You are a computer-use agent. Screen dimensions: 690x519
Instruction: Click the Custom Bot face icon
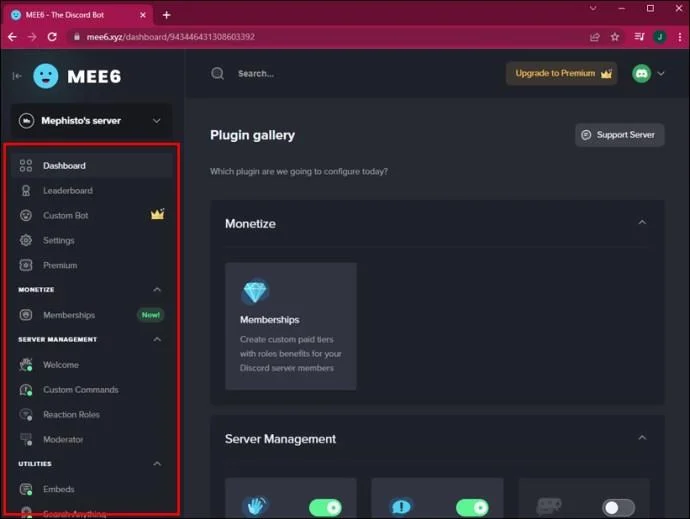tap(26, 215)
